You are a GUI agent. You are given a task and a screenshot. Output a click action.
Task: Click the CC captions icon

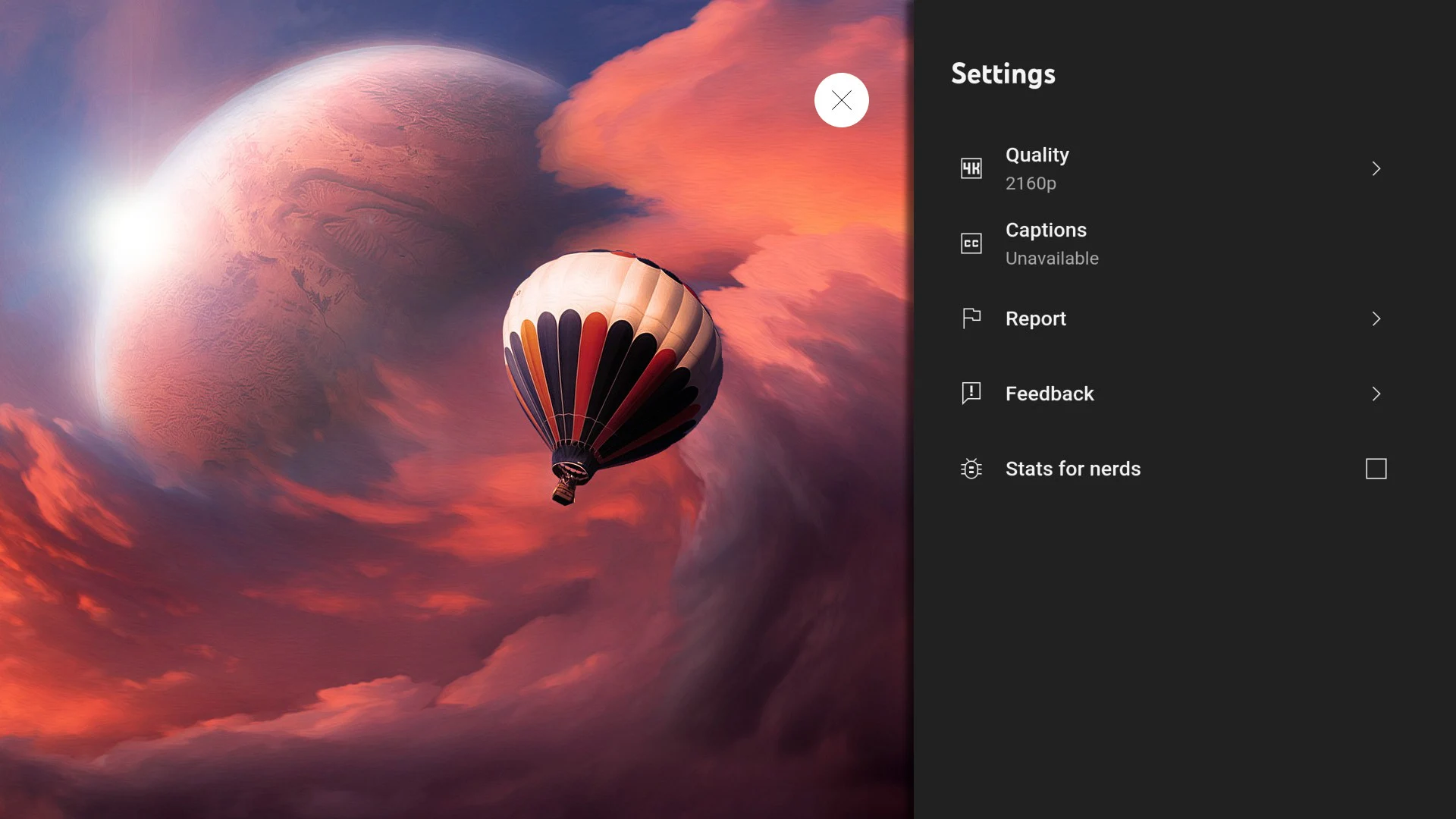point(971,243)
